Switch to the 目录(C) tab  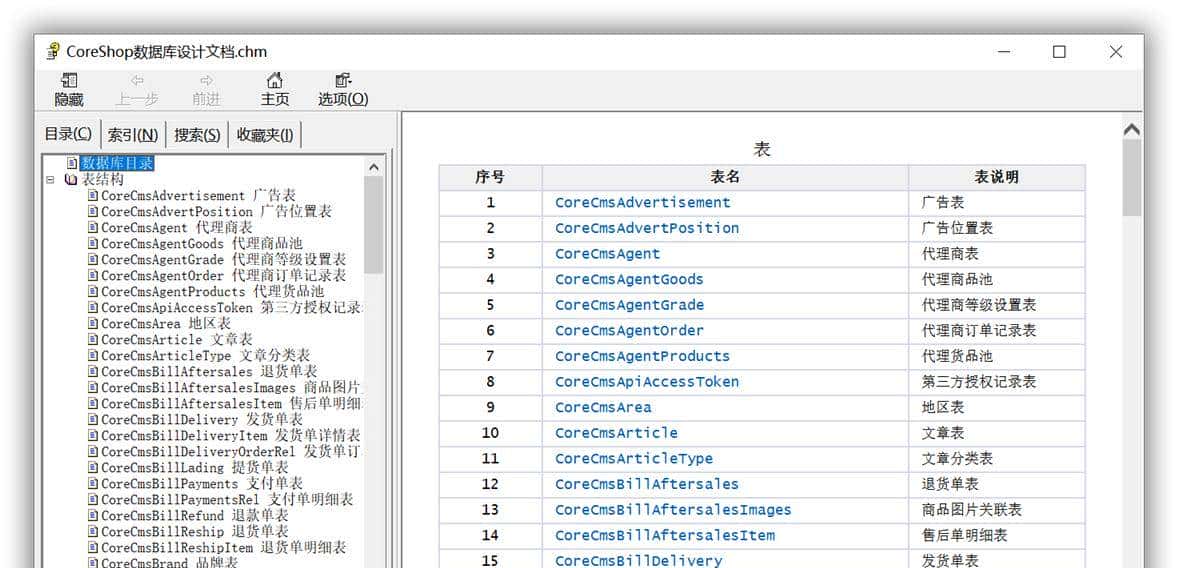(x=68, y=134)
